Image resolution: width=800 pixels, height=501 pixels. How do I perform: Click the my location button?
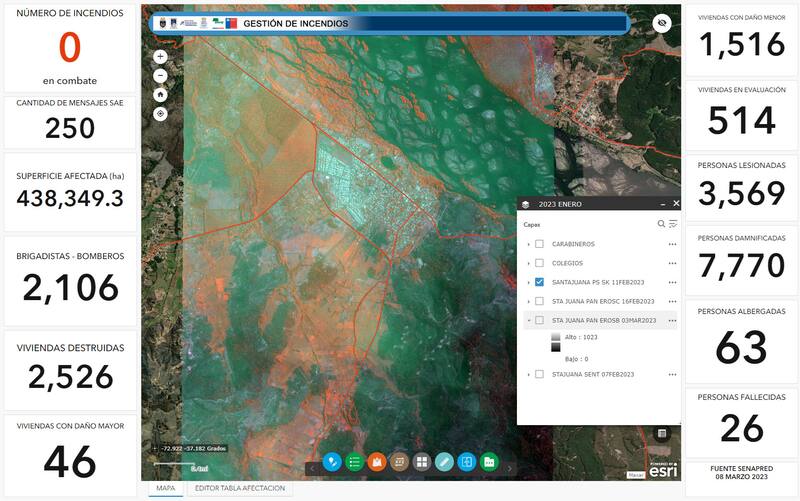160,113
